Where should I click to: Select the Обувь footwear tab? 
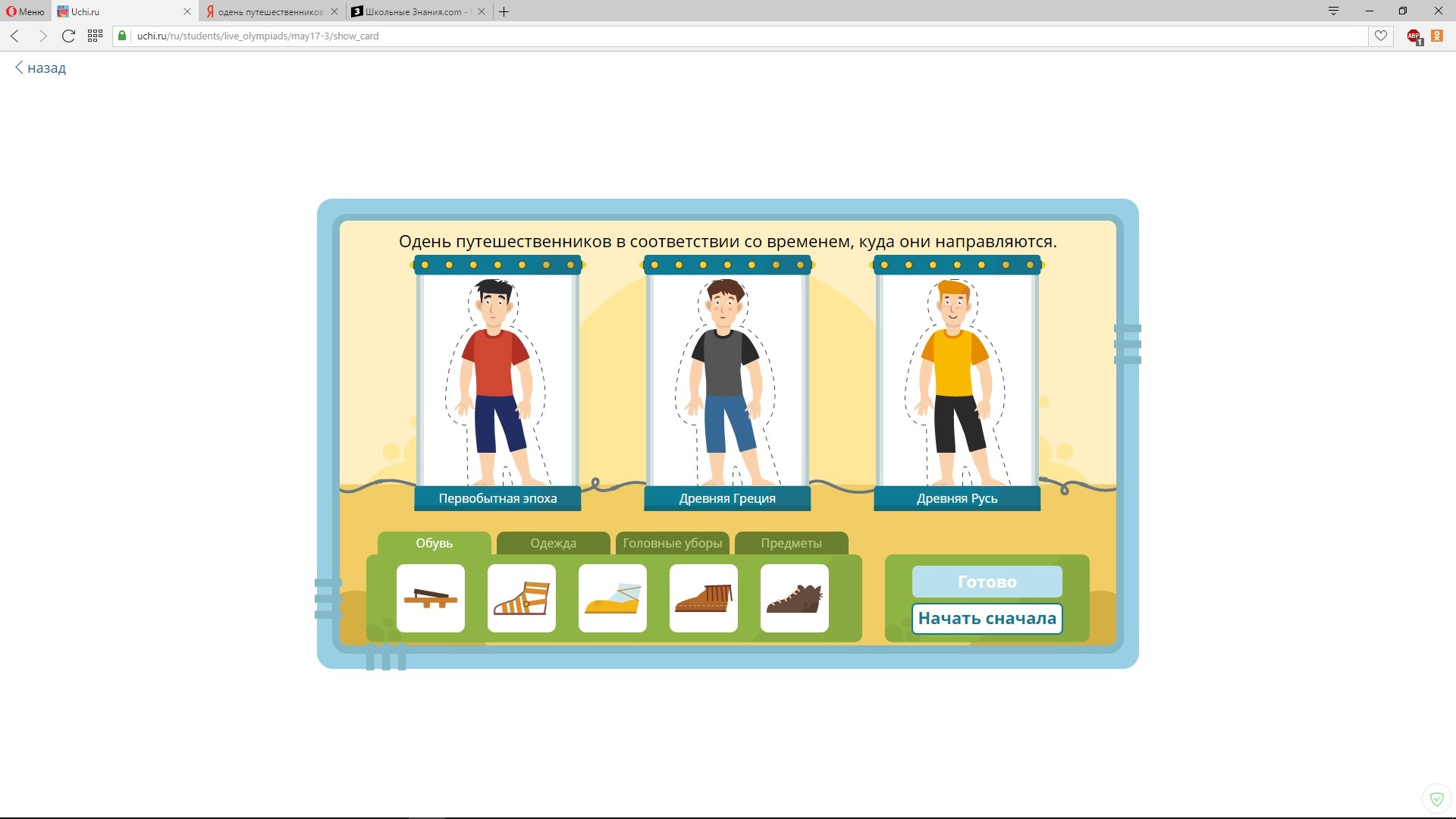434,543
